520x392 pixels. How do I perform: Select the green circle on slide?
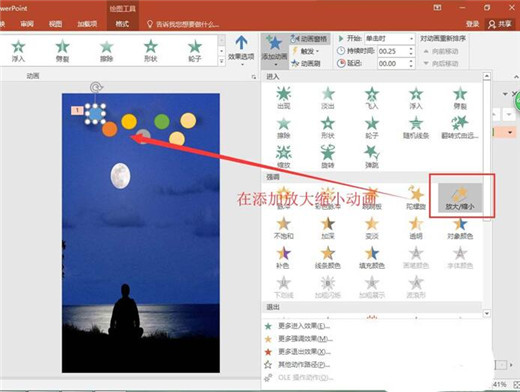(162, 121)
